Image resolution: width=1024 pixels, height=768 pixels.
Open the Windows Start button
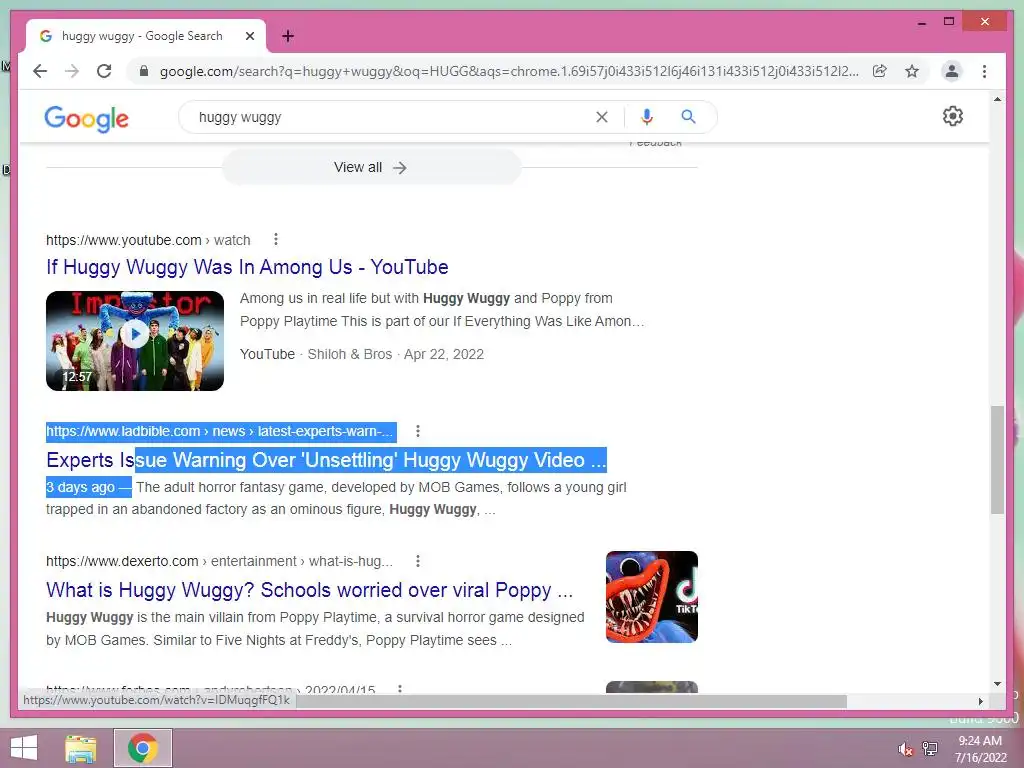click(x=24, y=748)
